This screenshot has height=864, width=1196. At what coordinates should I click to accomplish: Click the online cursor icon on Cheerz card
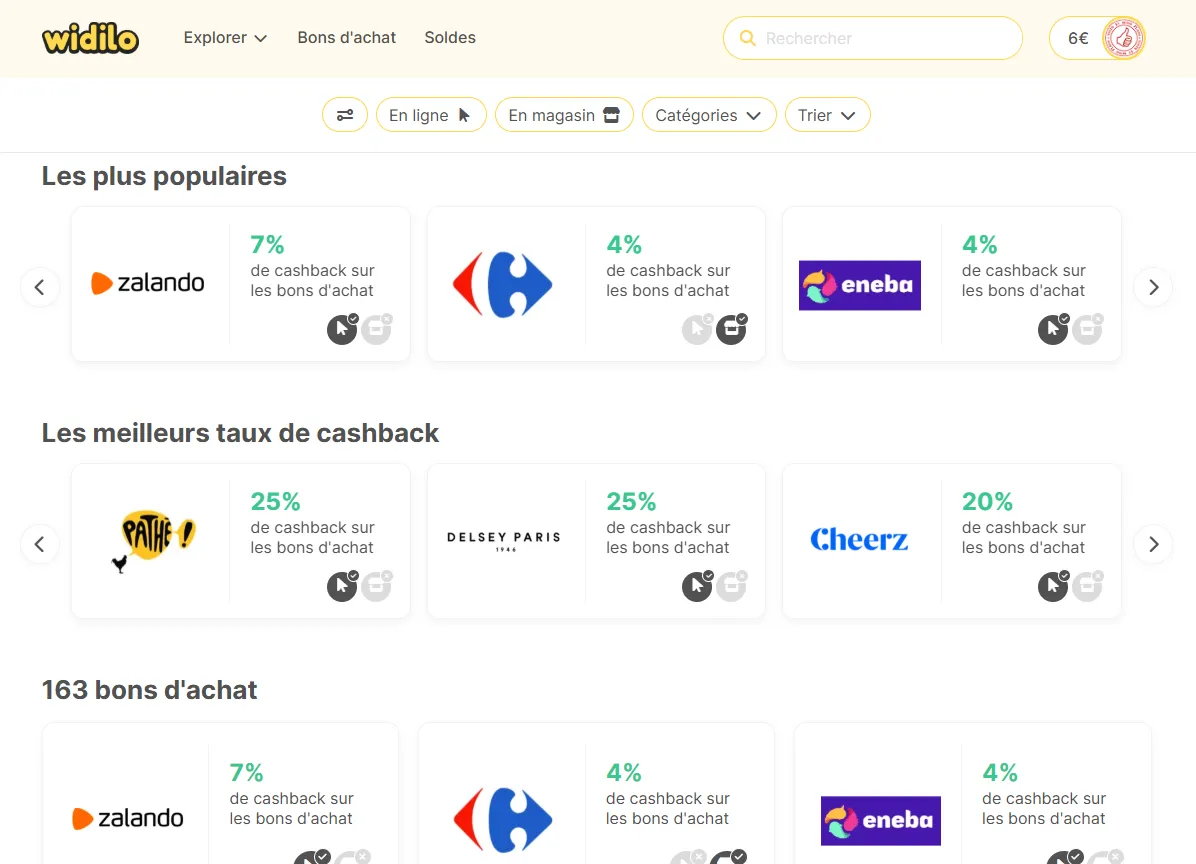click(x=1053, y=586)
